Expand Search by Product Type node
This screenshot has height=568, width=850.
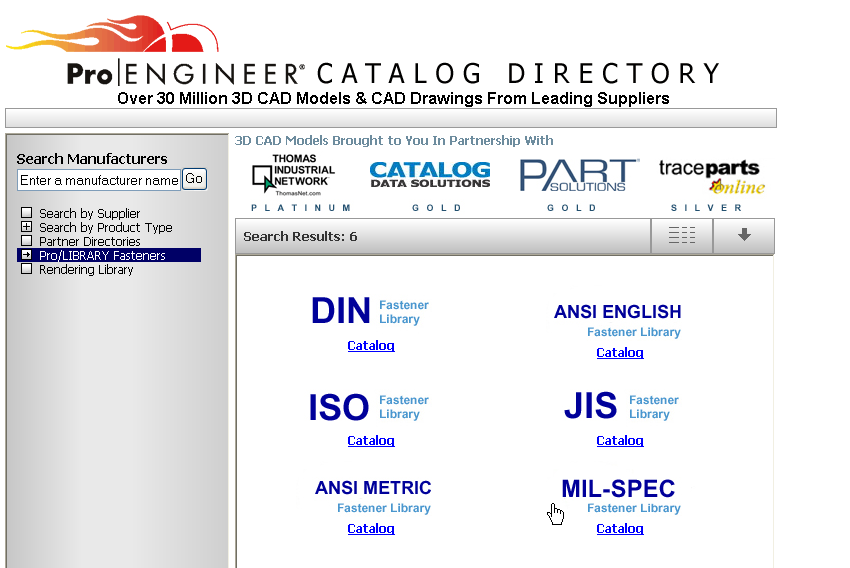pos(27,227)
